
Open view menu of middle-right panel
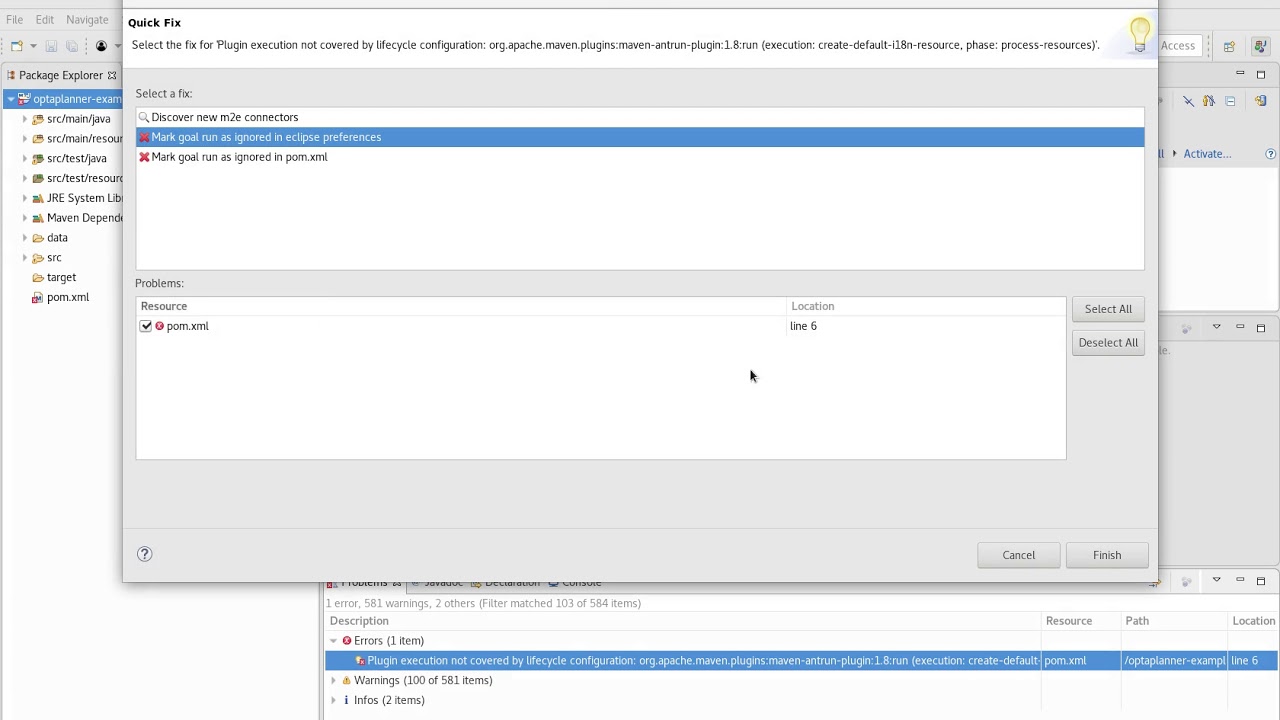point(1216,327)
